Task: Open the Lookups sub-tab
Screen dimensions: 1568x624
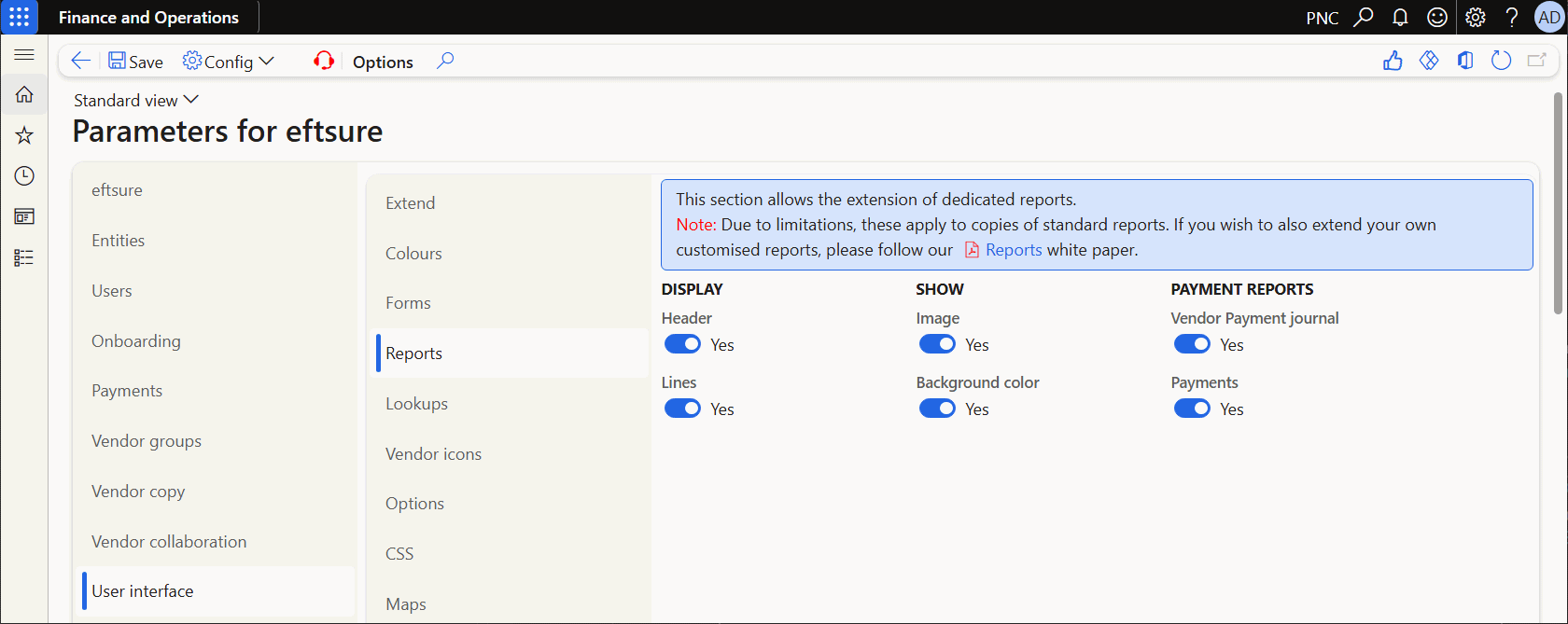Action: pyautogui.click(x=509, y=404)
